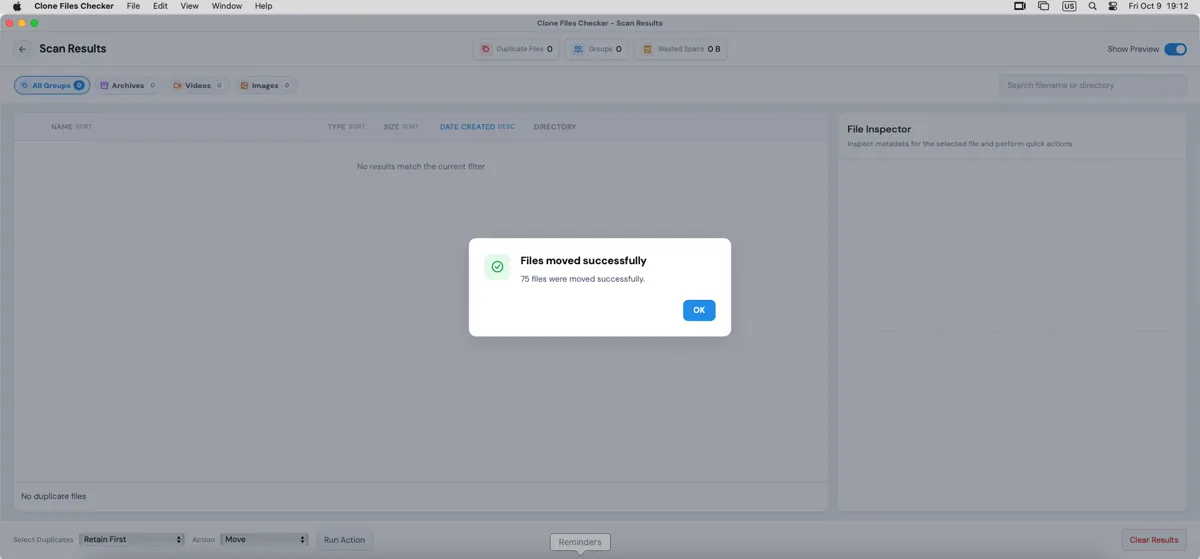1200x559 pixels.
Task: Select the All Groups filter tab
Action: click(x=51, y=86)
